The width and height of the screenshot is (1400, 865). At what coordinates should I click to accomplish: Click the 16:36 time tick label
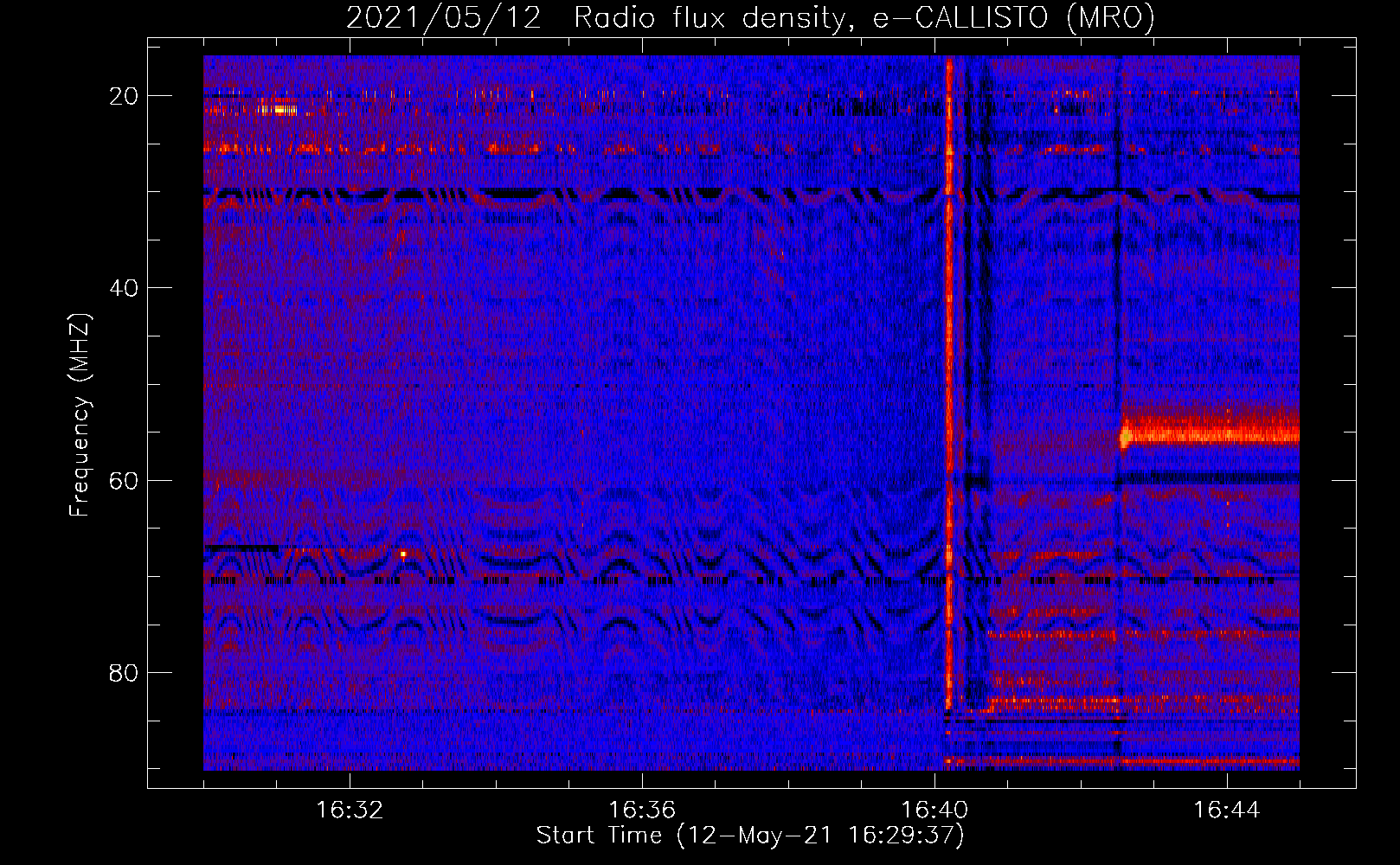(x=642, y=811)
